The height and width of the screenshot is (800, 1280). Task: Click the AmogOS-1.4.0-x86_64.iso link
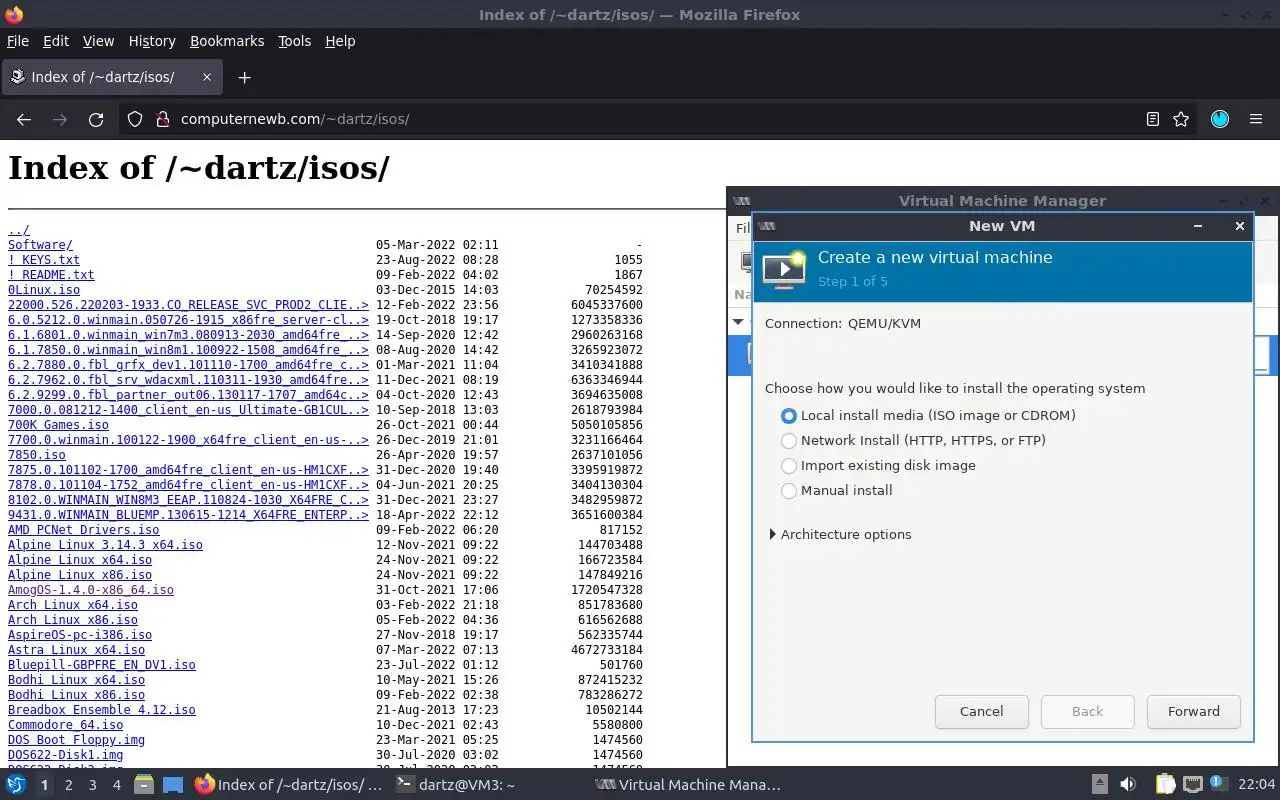[91, 590]
